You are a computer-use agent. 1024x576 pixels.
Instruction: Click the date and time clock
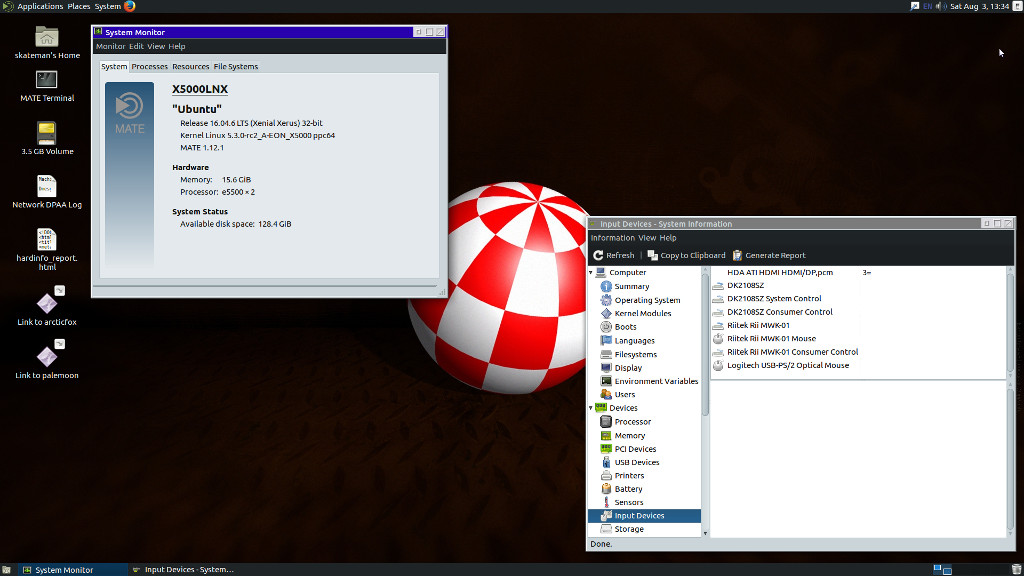pyautogui.click(x=980, y=7)
